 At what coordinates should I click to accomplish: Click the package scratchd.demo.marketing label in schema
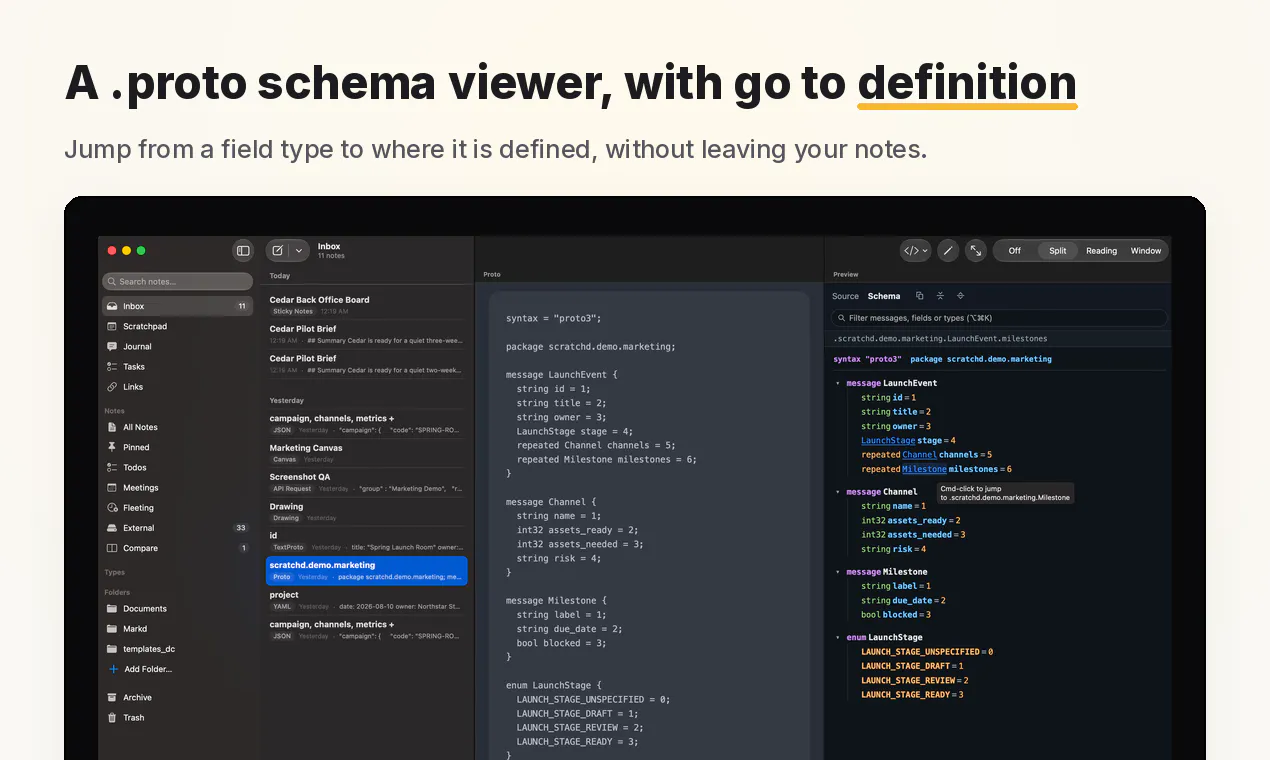[981, 359]
